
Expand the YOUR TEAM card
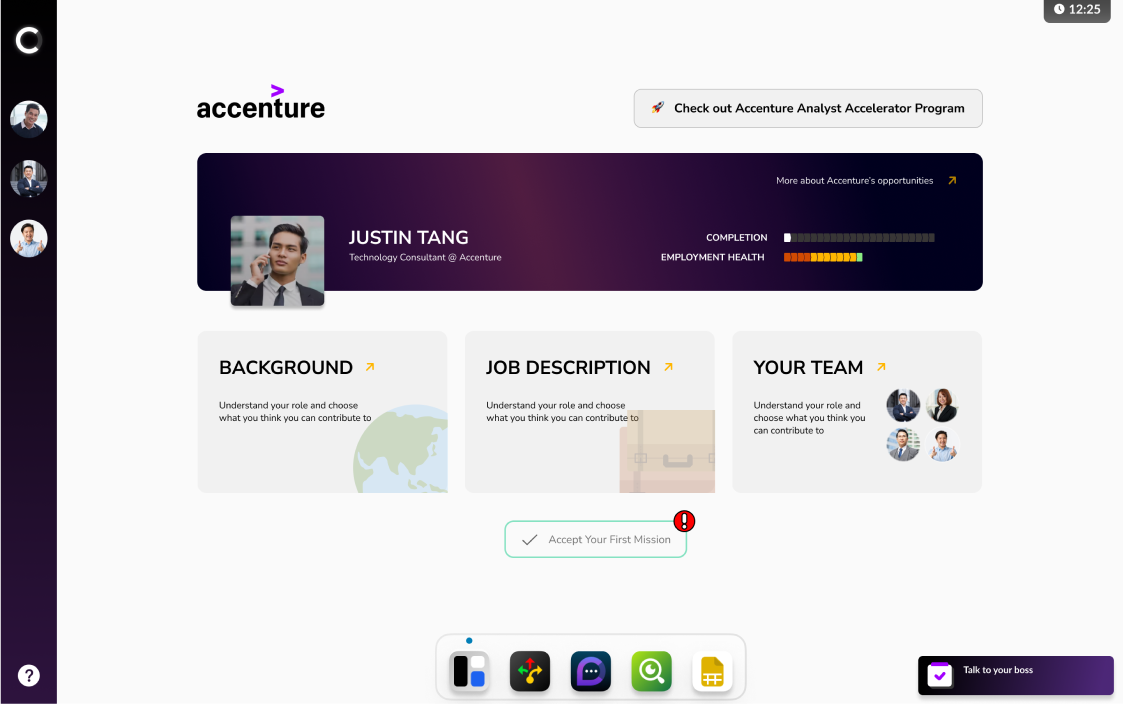click(x=881, y=366)
